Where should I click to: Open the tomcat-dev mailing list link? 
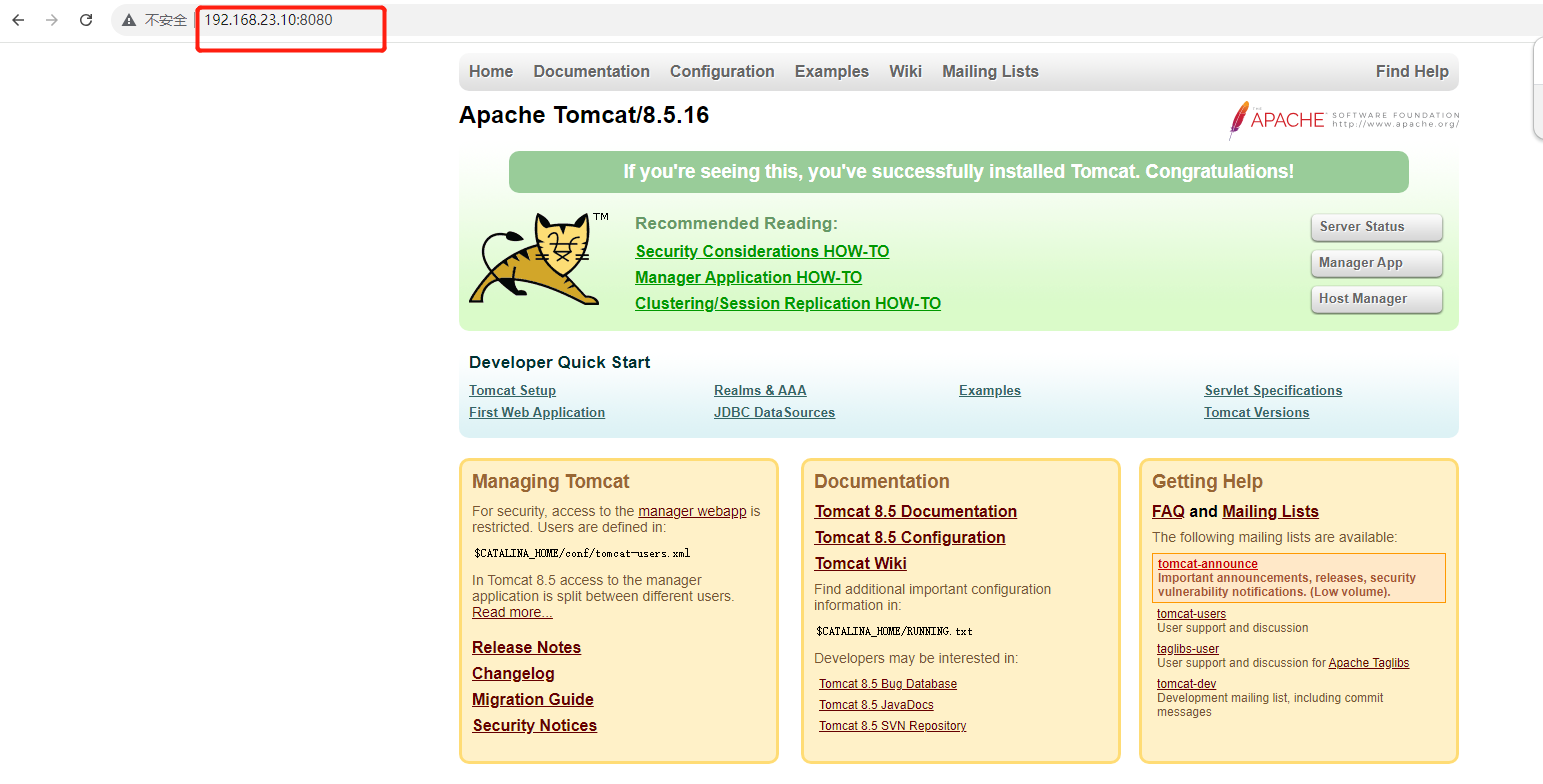[1186, 684]
